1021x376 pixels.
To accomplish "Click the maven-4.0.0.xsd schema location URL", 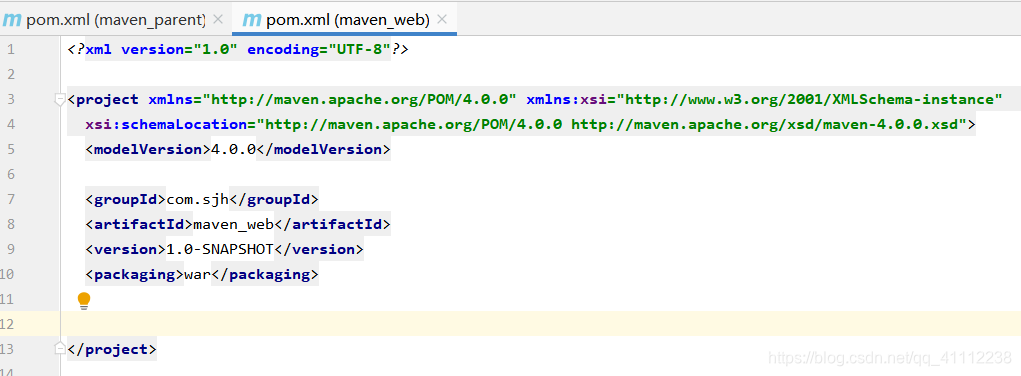I will pos(765,124).
